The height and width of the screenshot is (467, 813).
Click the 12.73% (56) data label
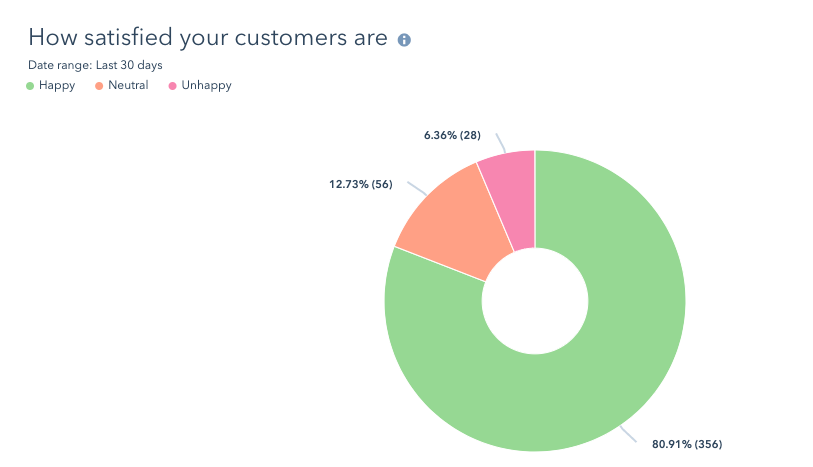coord(360,184)
